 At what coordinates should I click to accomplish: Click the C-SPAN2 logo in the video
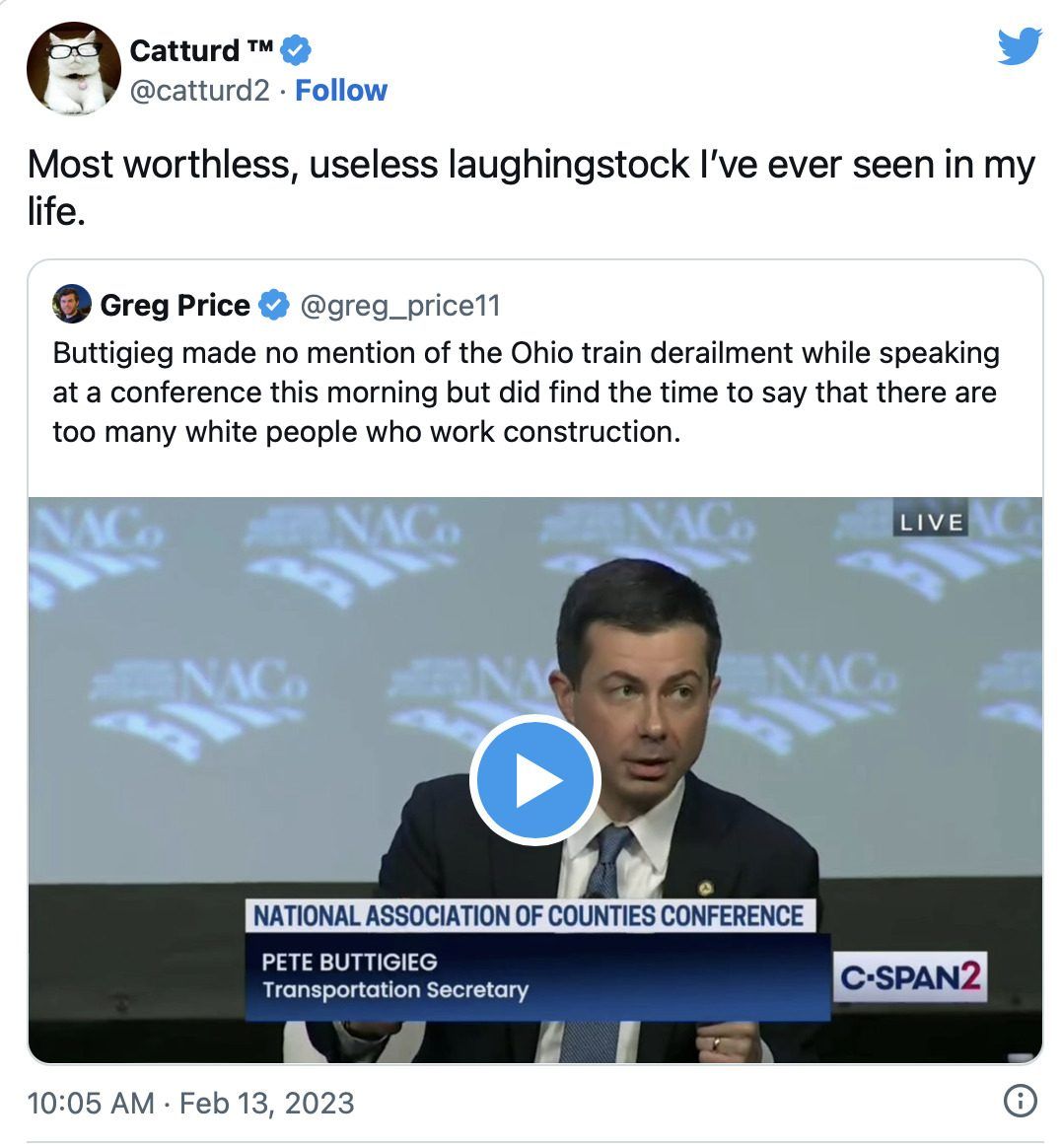tap(910, 976)
